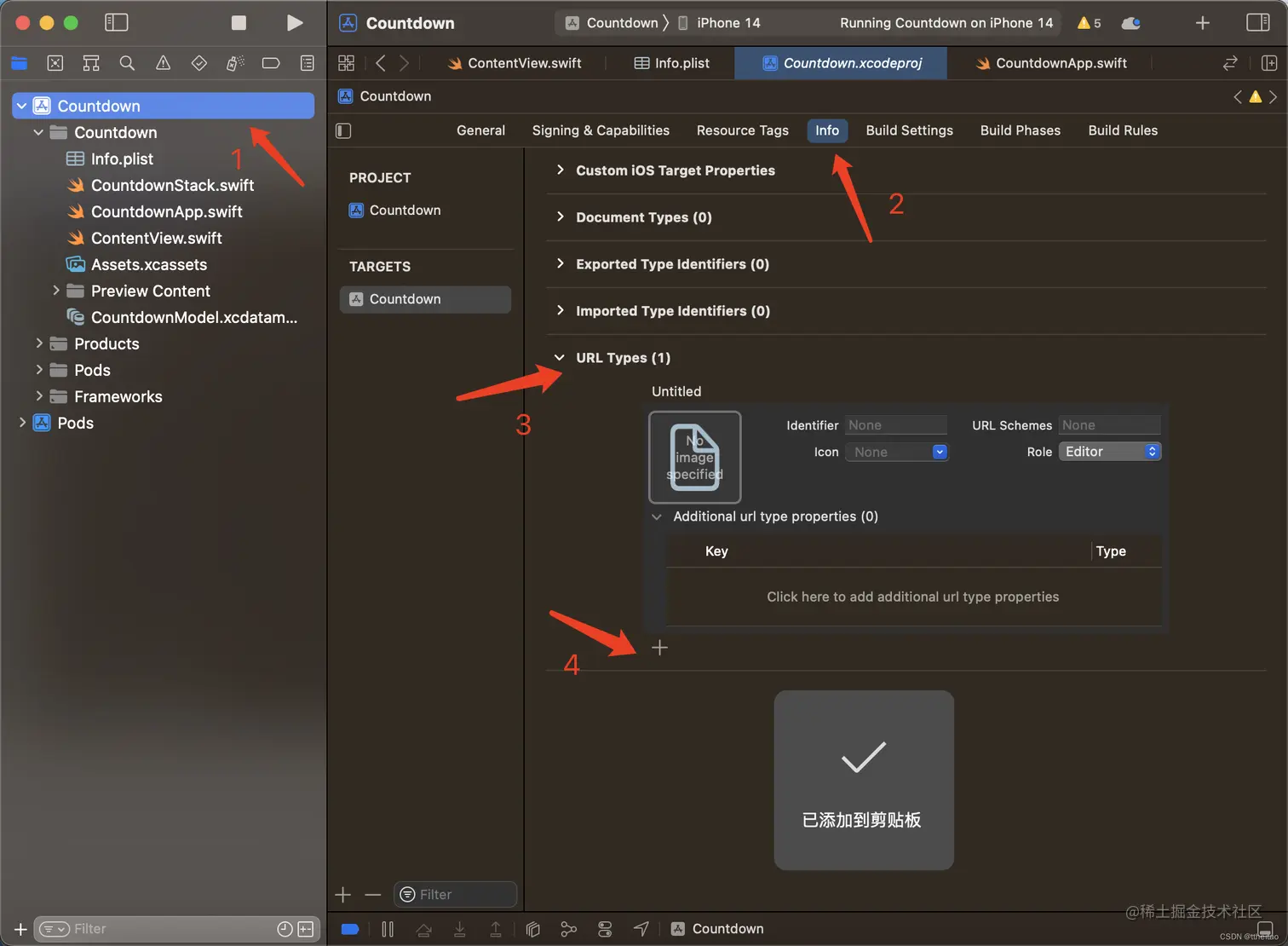Go forward in editor history
The height and width of the screenshot is (946, 1288).
[405, 63]
